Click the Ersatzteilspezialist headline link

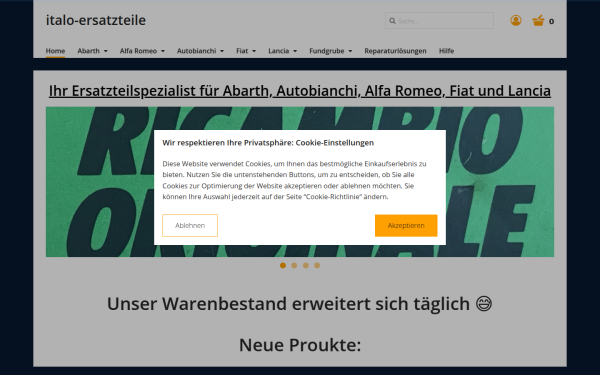point(300,91)
